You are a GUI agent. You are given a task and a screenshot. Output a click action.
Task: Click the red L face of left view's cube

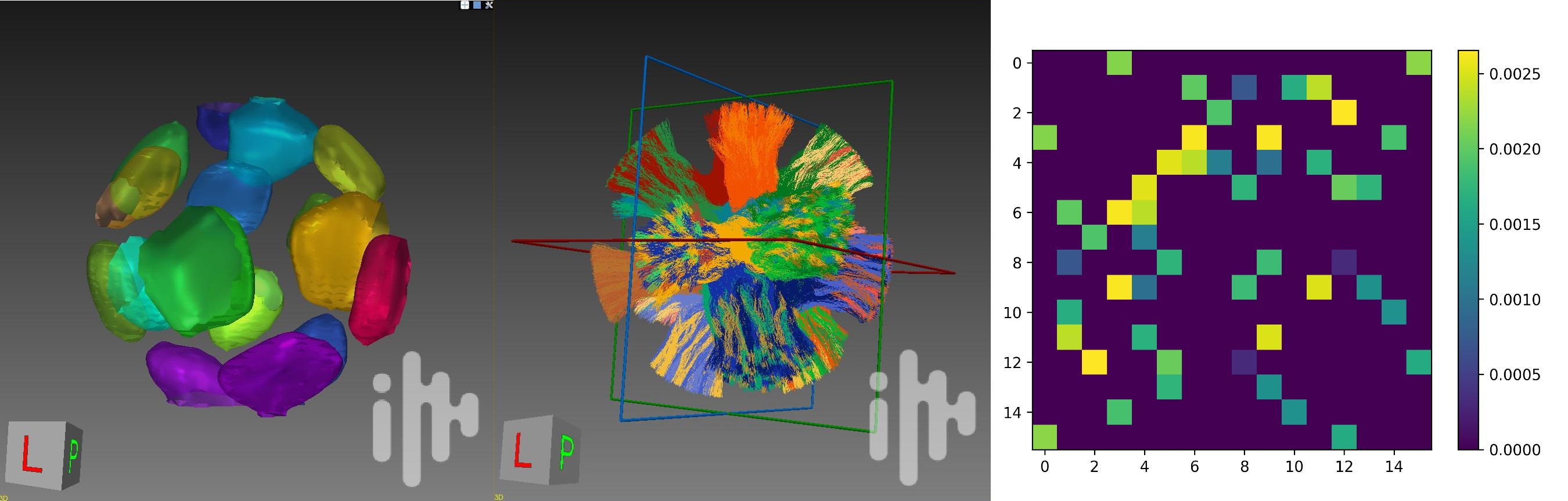pos(33,453)
